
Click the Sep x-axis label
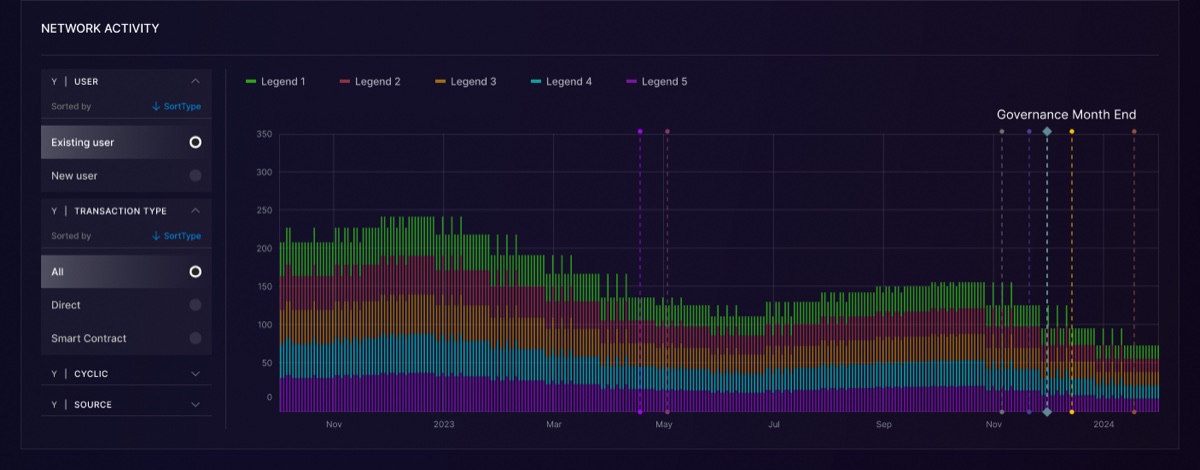(x=883, y=425)
